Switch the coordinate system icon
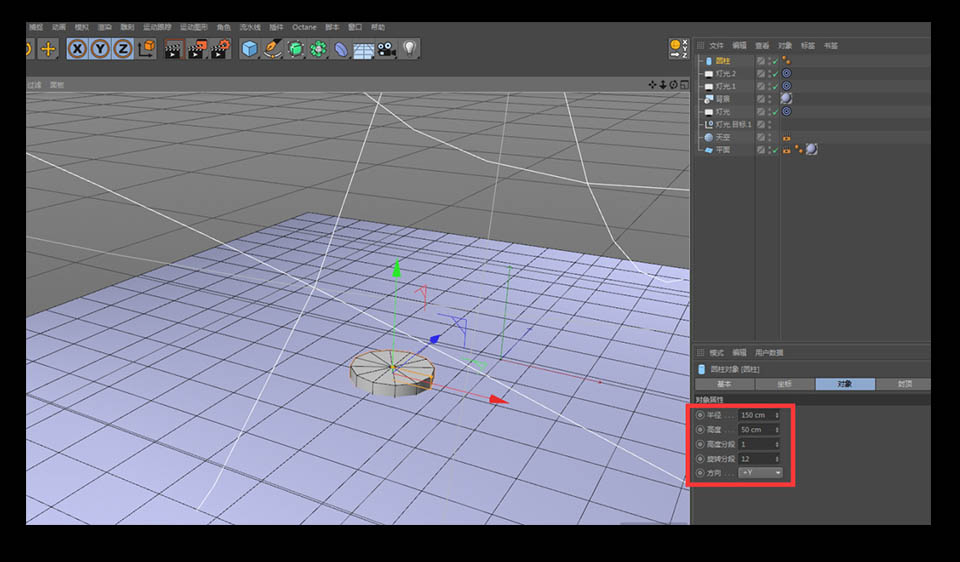The height and width of the screenshot is (562, 960). point(146,48)
